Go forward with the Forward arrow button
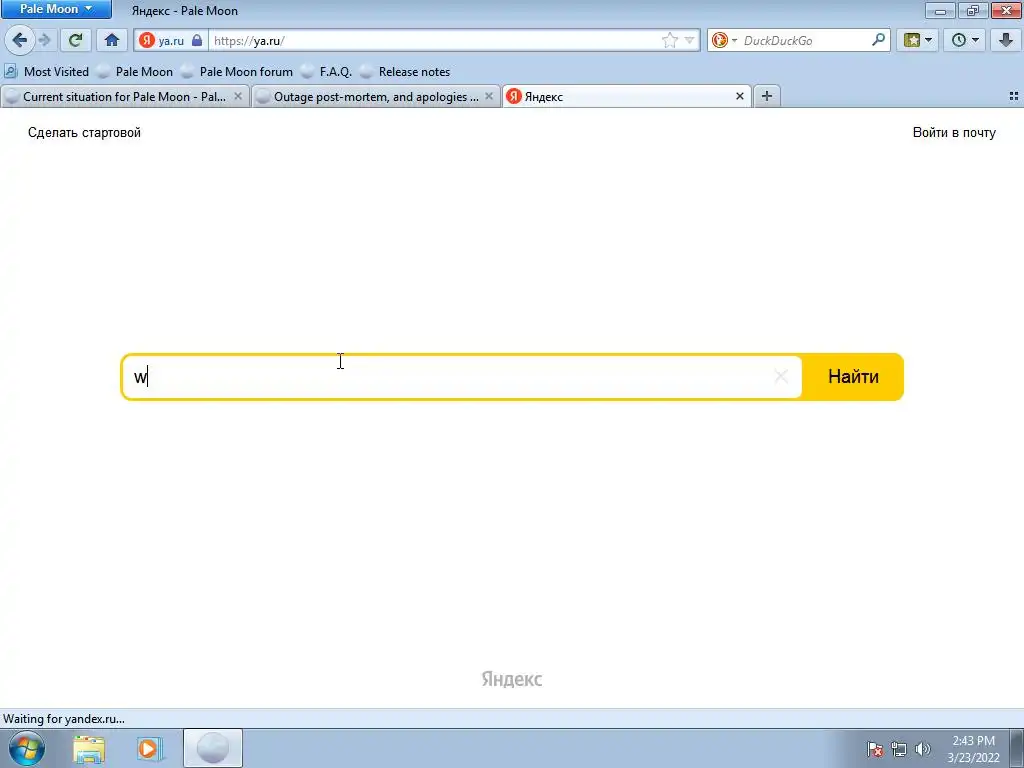The image size is (1024, 768). pos(44,40)
